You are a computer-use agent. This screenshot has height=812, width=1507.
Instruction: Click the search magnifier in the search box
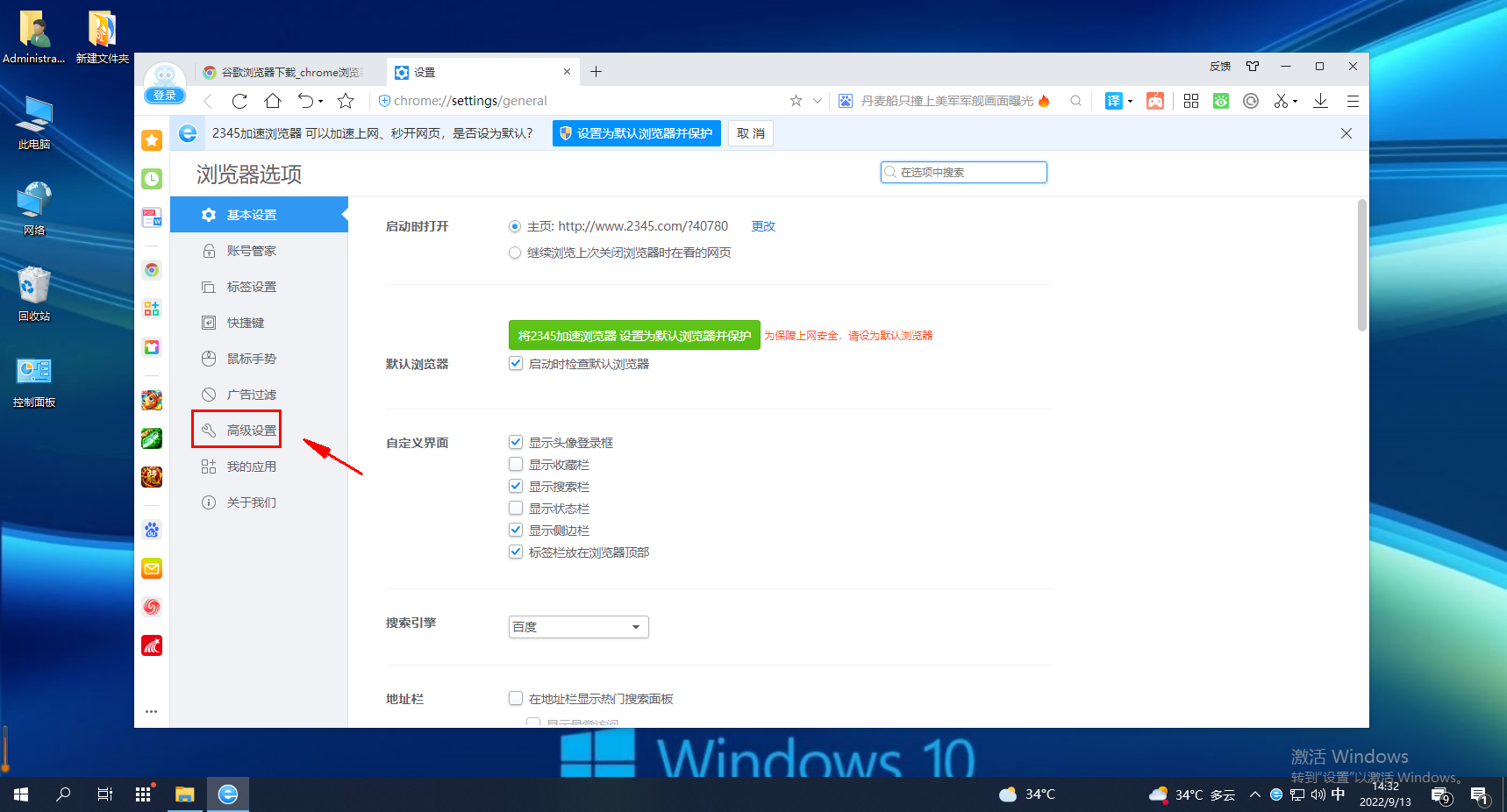1075,101
